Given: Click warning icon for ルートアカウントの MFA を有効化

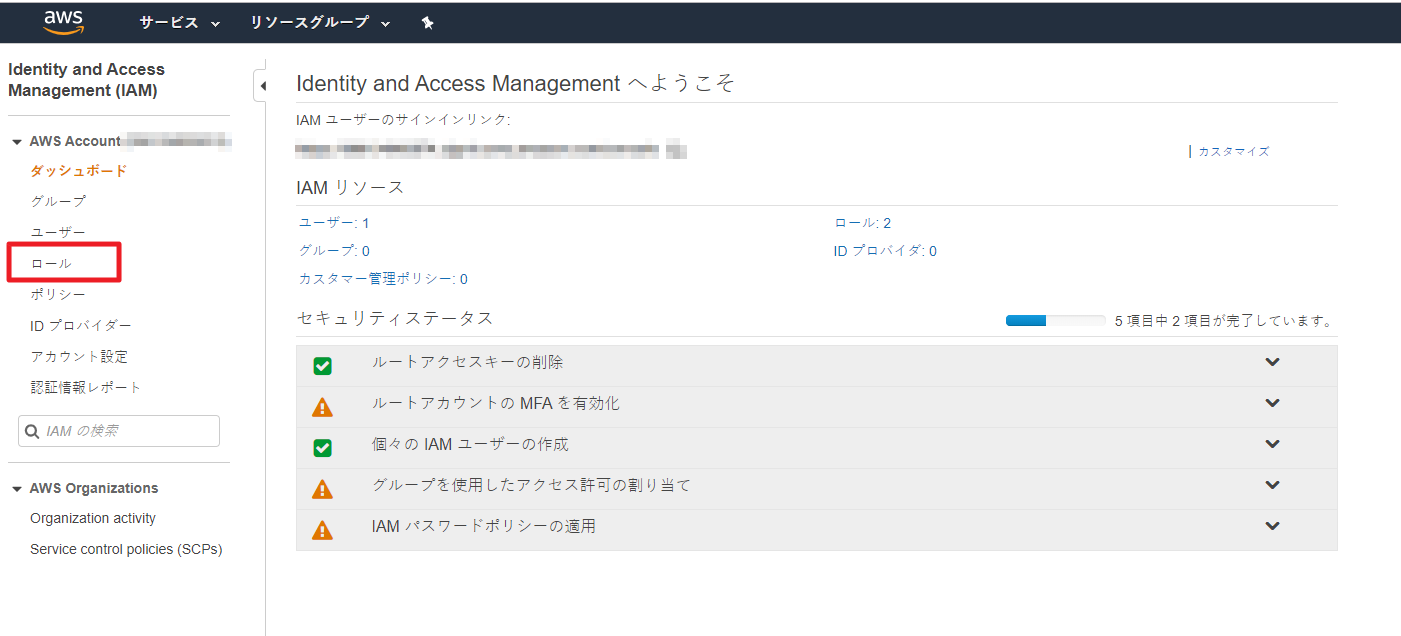Looking at the screenshot, I should point(322,407).
